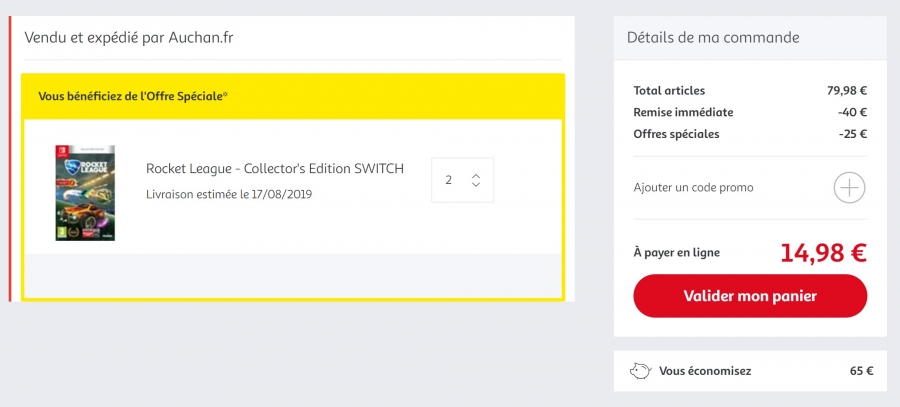Screen dimensions: 900x407
Task: Open Rocket League Collector's Edition SWITCH product title
Action: (275, 169)
